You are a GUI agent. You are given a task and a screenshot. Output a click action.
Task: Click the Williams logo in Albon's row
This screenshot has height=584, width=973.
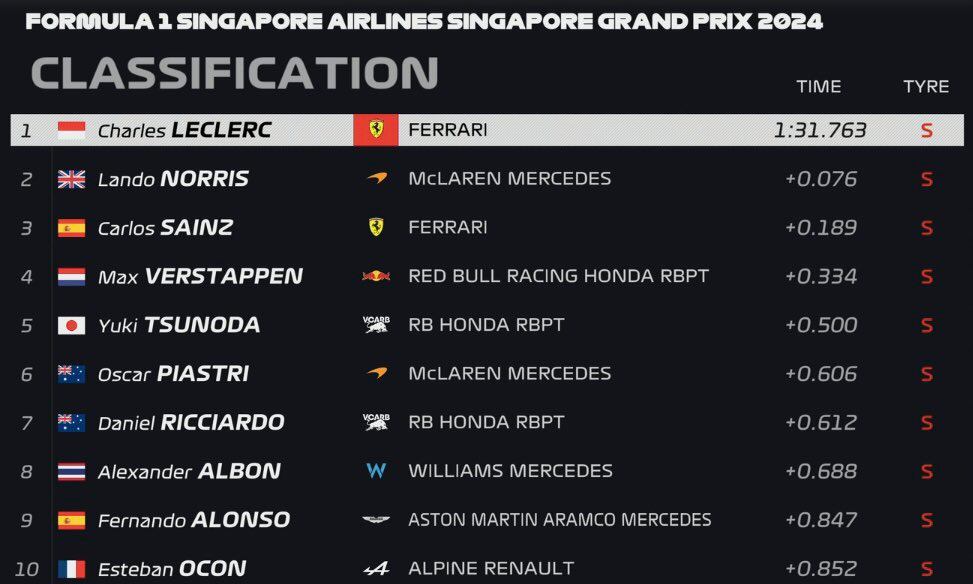(x=376, y=471)
